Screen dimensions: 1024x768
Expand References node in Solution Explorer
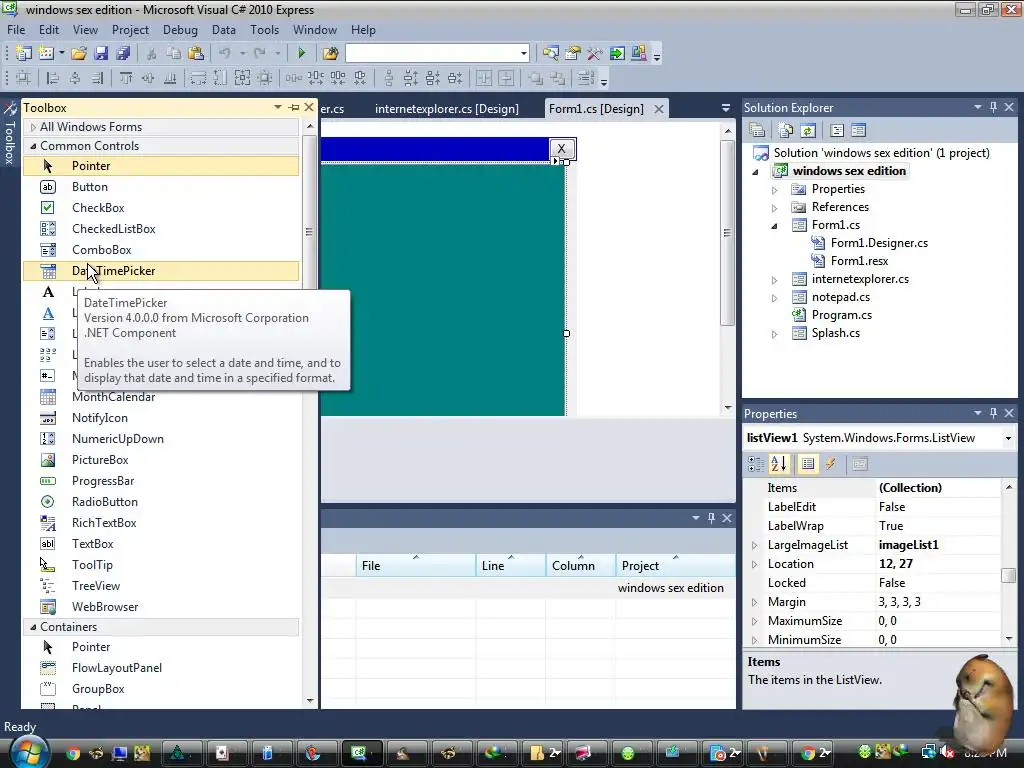pyautogui.click(x=775, y=208)
